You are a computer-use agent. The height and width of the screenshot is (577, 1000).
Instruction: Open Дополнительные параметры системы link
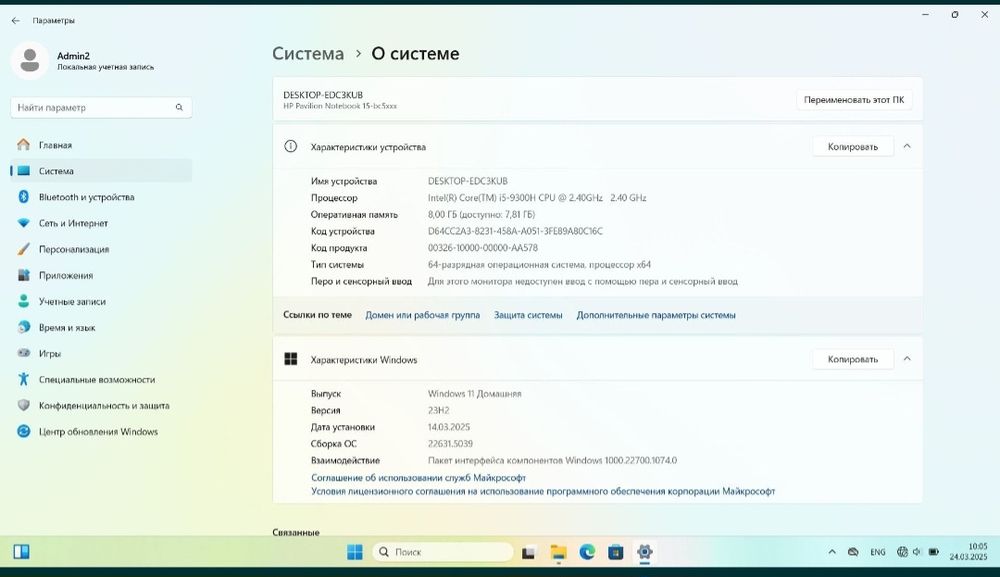point(656,315)
